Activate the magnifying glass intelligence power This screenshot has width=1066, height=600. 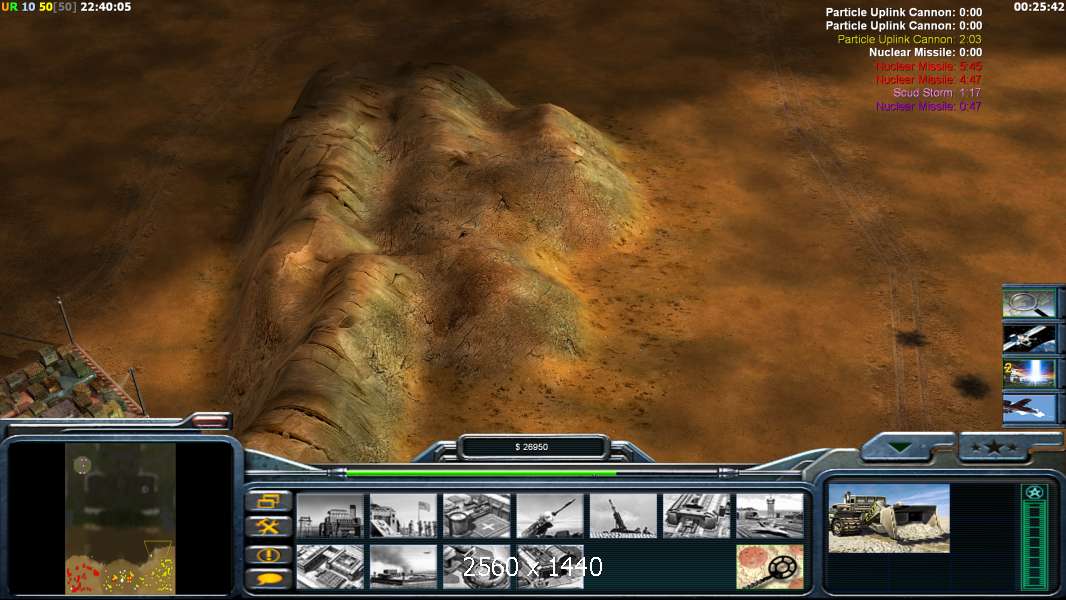[1029, 303]
